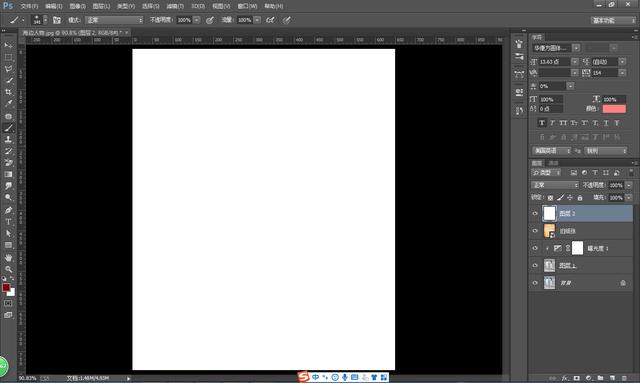
Task: Activate the Hand tool
Action: point(8,258)
